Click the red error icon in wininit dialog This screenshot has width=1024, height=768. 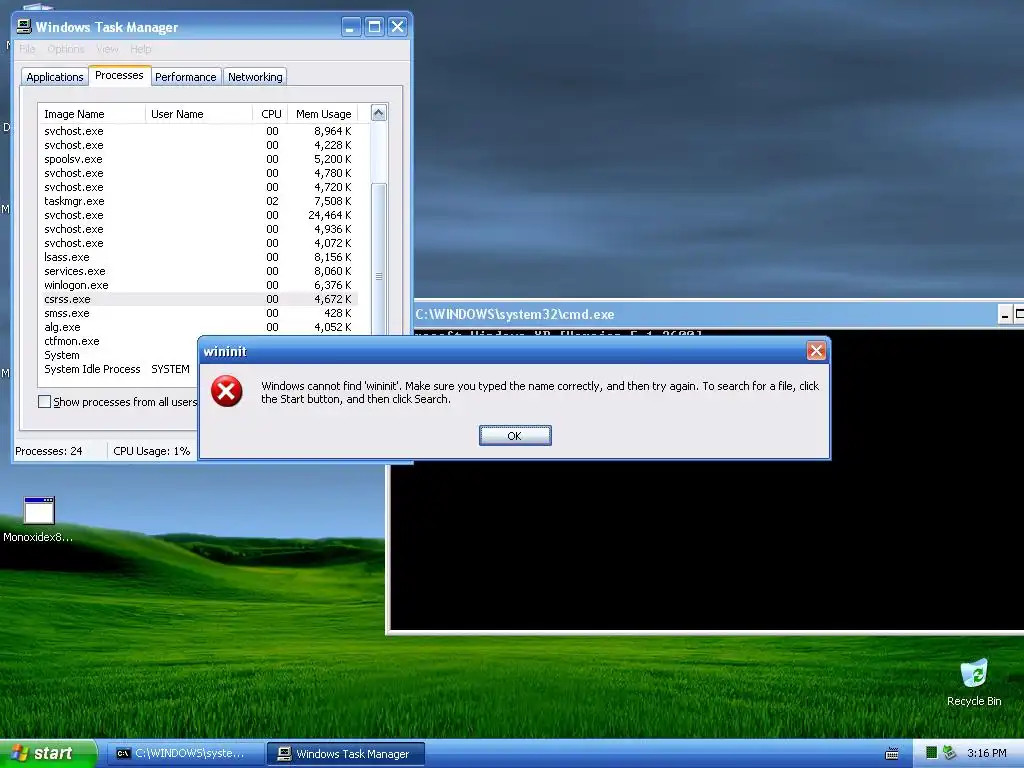[227, 391]
